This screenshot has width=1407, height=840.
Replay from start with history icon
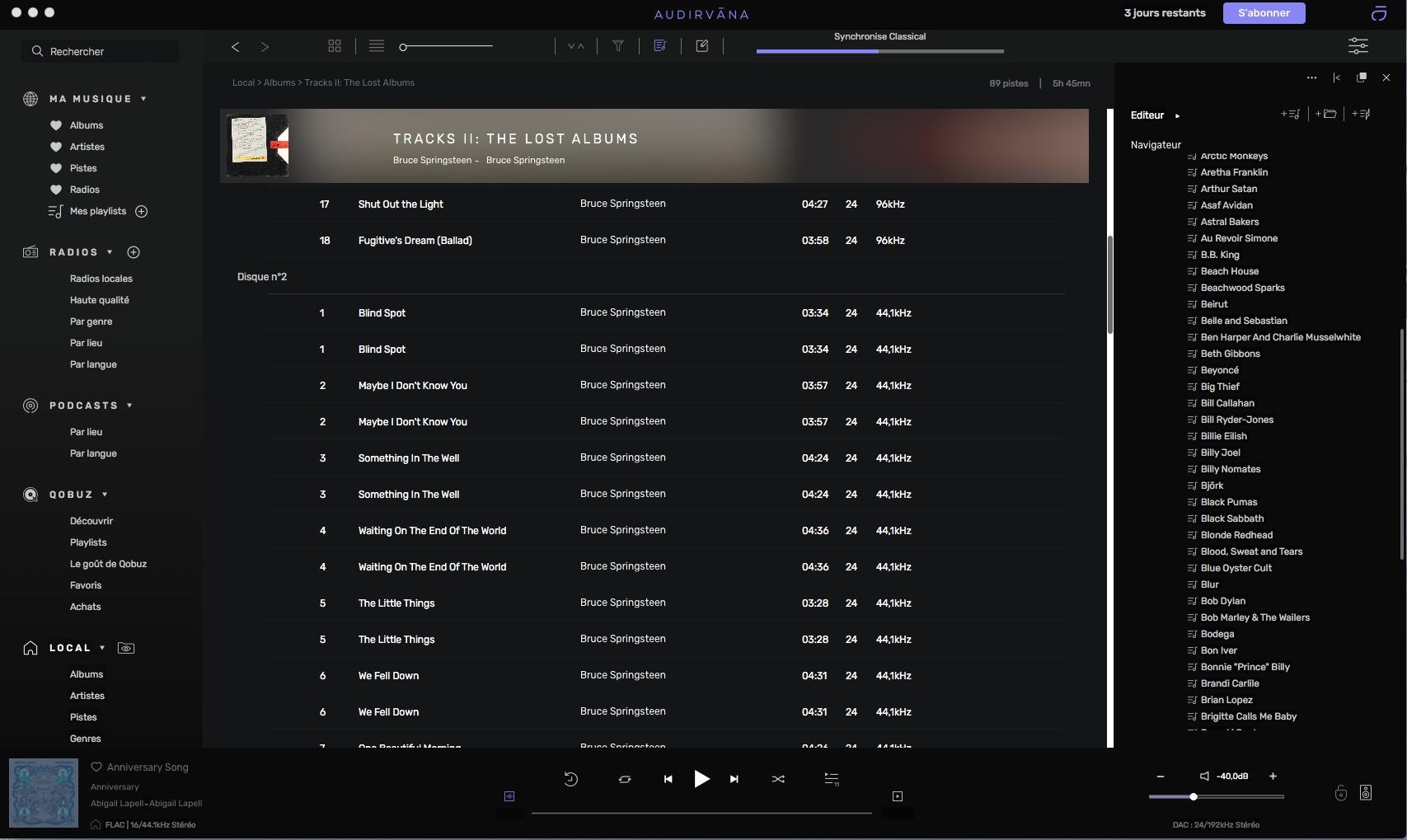point(570,779)
